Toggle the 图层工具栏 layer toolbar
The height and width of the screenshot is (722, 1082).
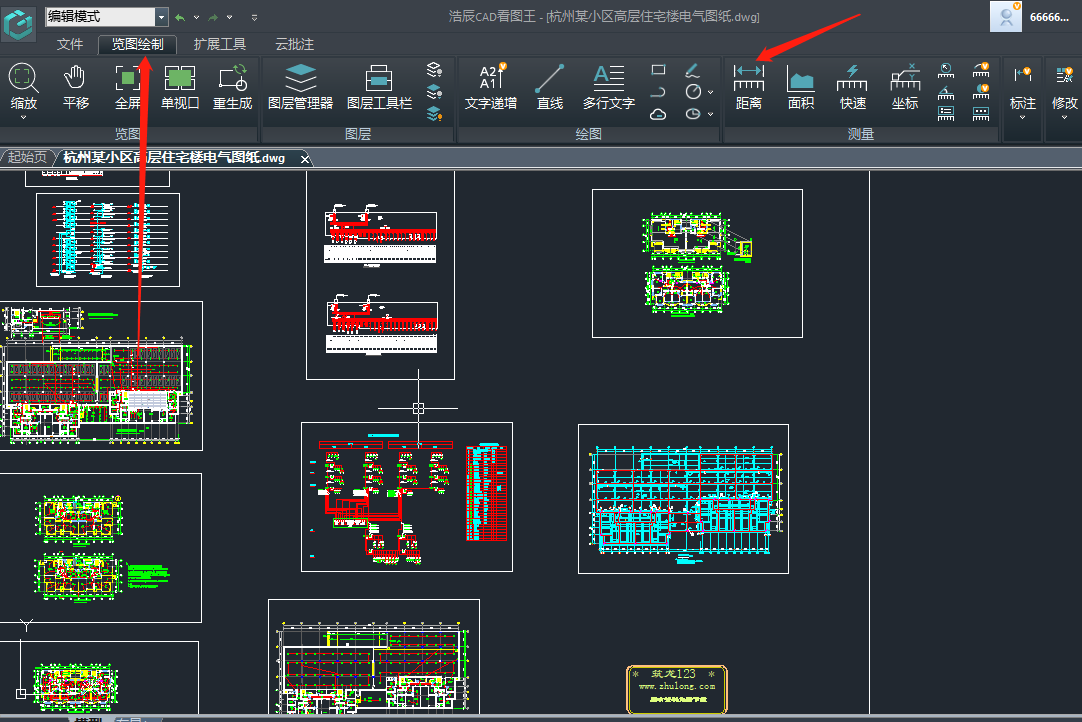(x=379, y=85)
